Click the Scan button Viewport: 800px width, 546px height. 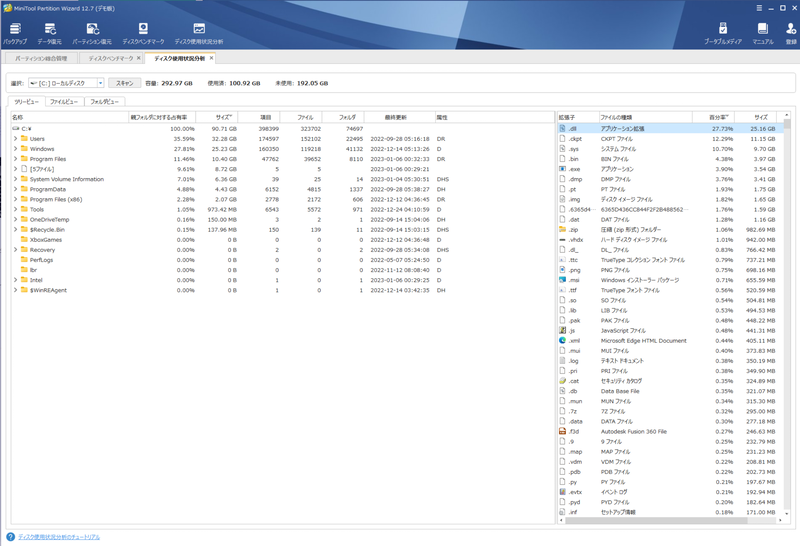tap(124, 83)
